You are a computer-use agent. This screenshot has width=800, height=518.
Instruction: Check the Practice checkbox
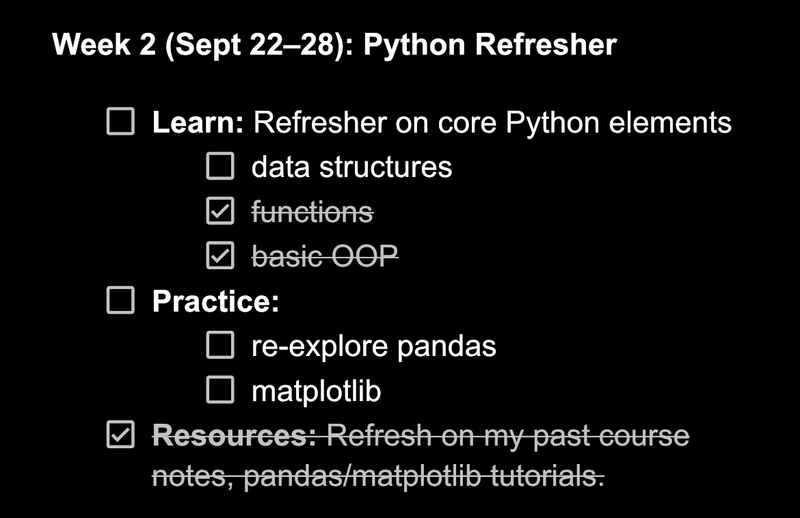tap(121, 301)
